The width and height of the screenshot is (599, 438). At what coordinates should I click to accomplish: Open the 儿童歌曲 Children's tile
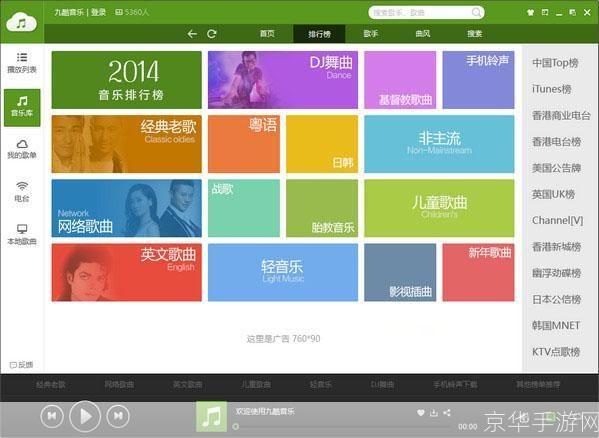coord(439,208)
